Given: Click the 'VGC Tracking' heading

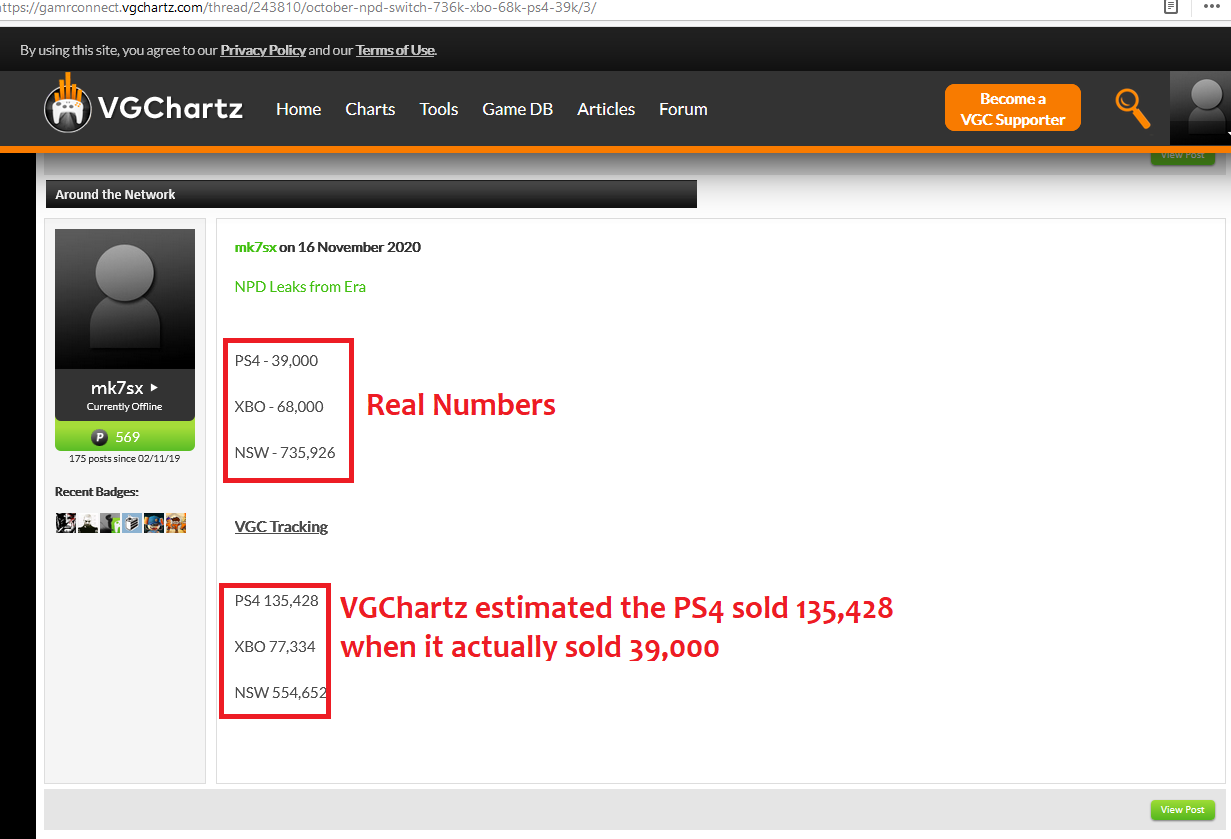Looking at the screenshot, I should (281, 526).
